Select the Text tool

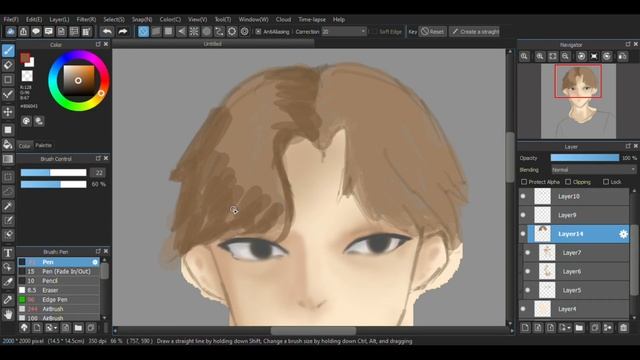[8, 253]
